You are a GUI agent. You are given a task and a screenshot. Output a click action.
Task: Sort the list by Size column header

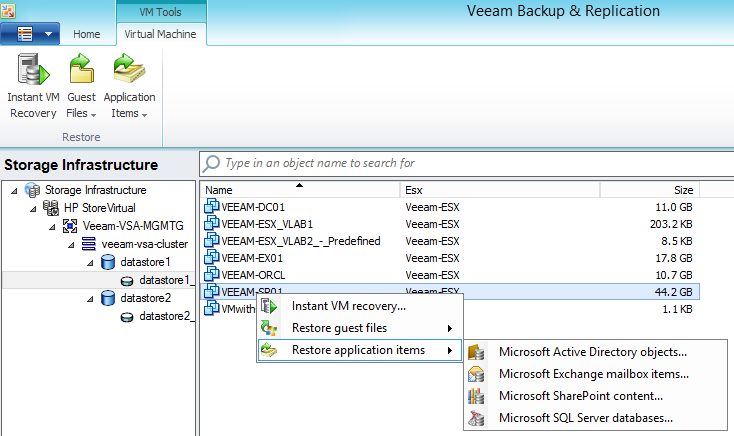(683, 189)
